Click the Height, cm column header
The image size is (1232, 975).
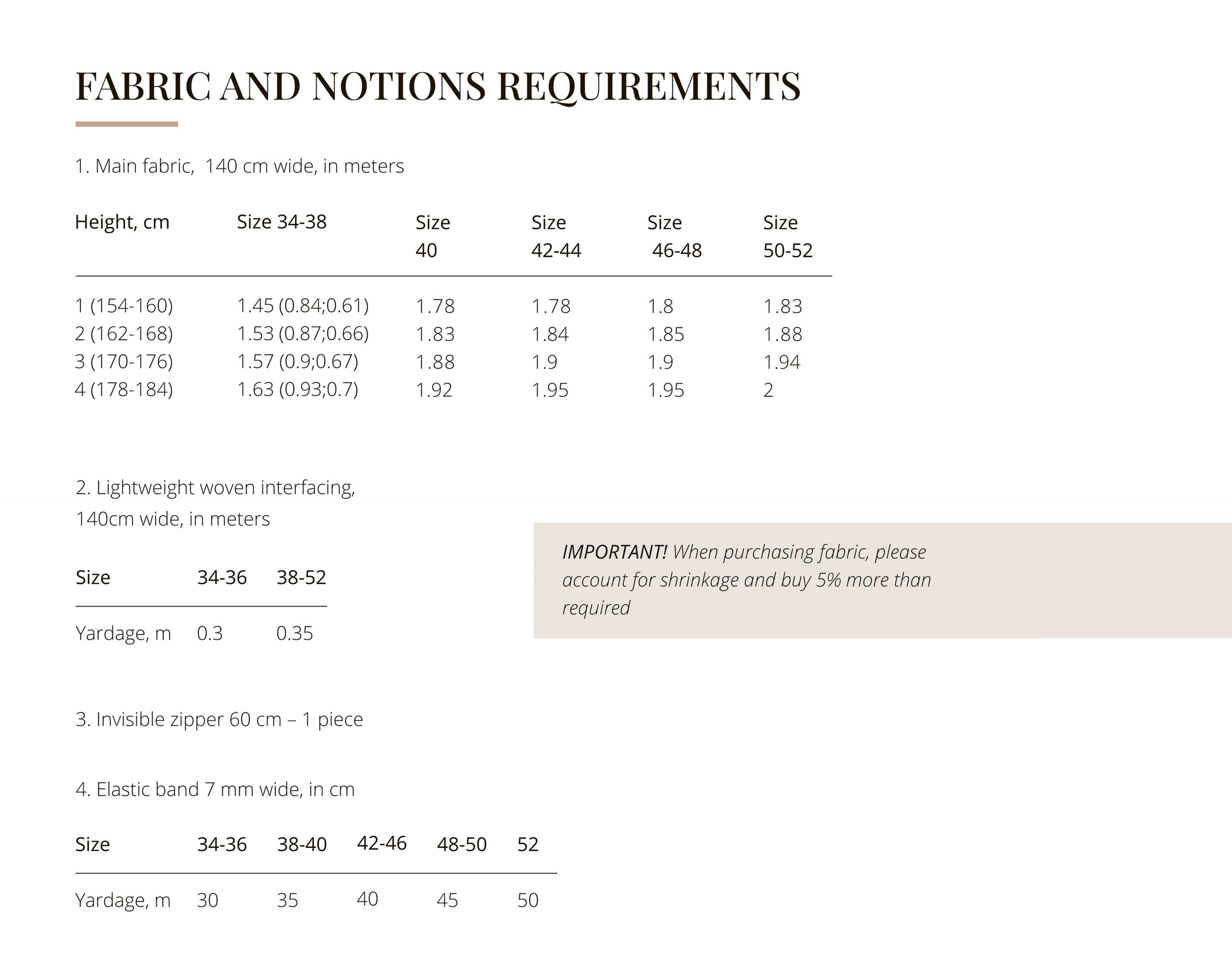point(122,221)
